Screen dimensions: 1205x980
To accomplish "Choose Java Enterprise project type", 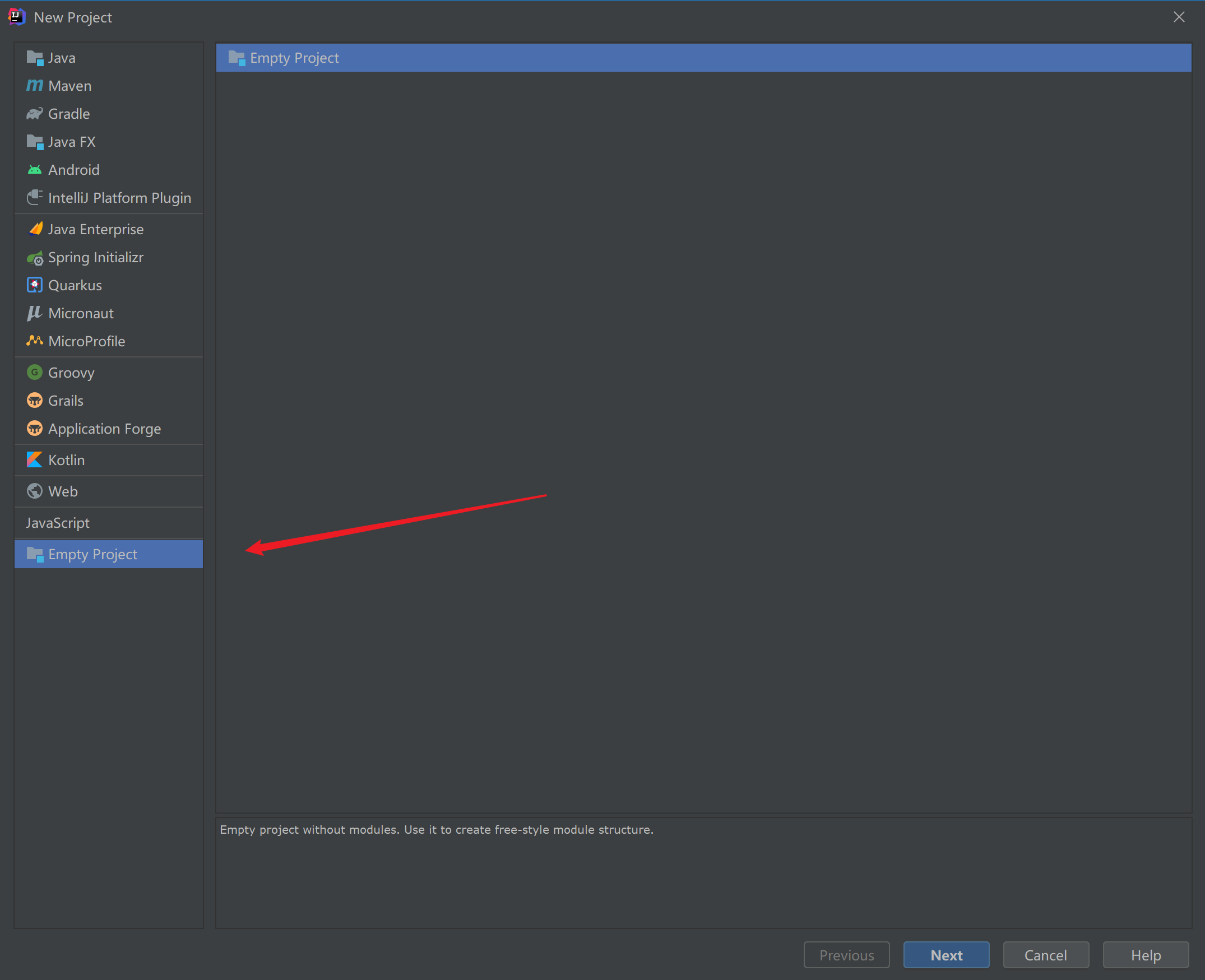I will [x=95, y=230].
